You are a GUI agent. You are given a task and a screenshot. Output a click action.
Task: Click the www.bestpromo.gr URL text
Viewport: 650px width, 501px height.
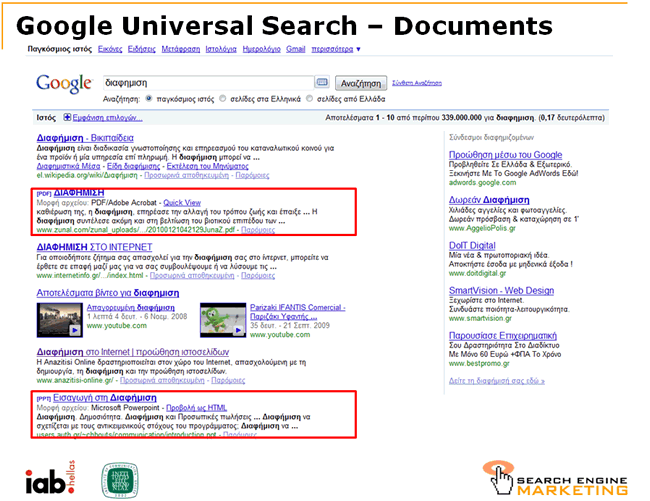[479, 363]
